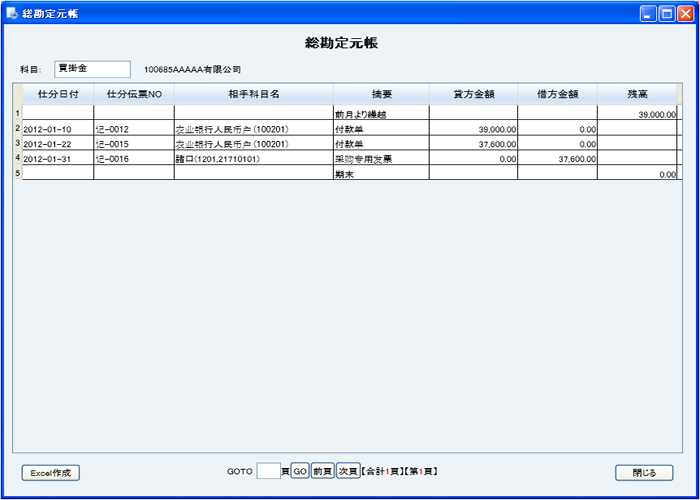Go to next page with 次頁

tap(347, 471)
